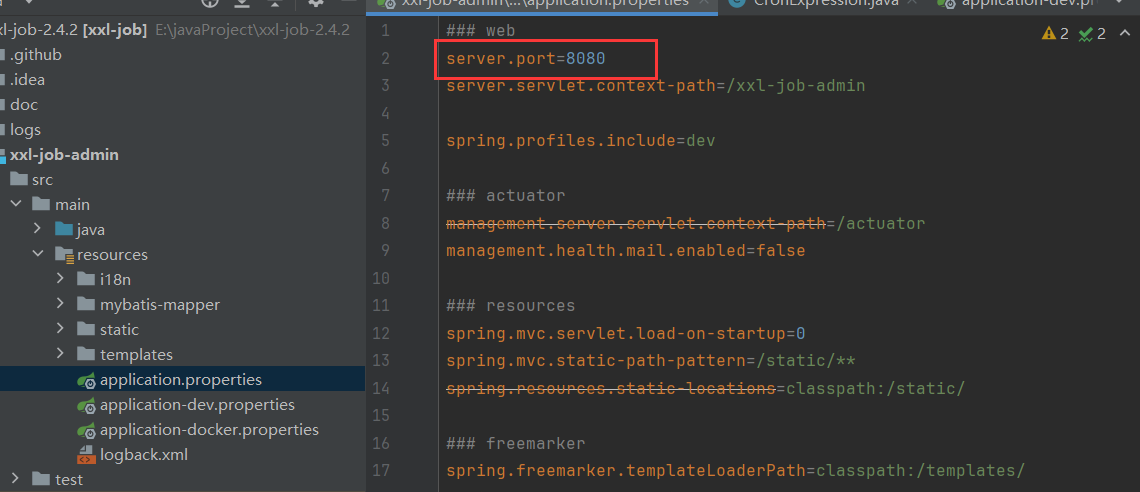Close the application.properties editor tab
The height and width of the screenshot is (492, 1140).
(x=704, y=2)
